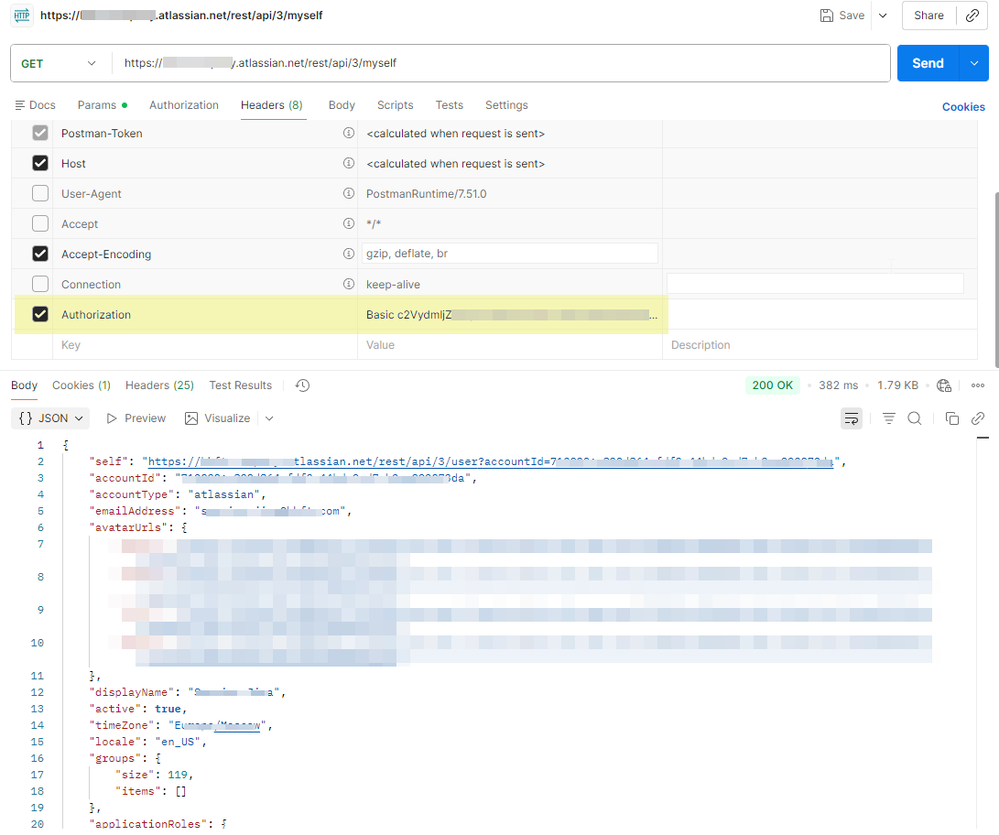Toggle the Postman-Token header checkbox

pos(40,133)
